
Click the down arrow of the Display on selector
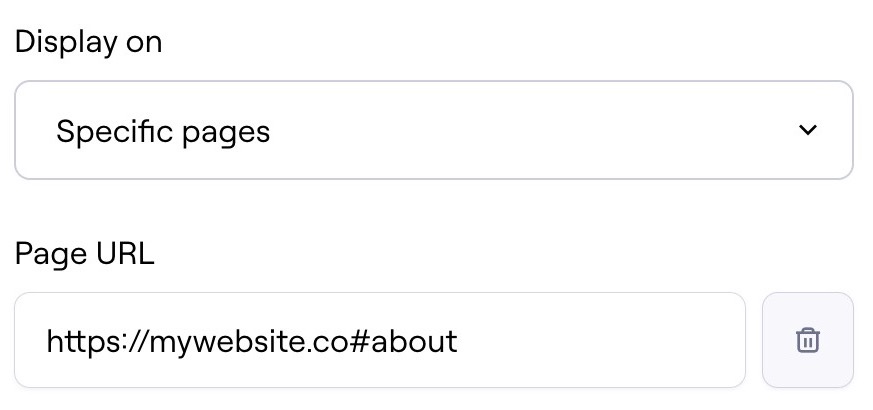[808, 131]
